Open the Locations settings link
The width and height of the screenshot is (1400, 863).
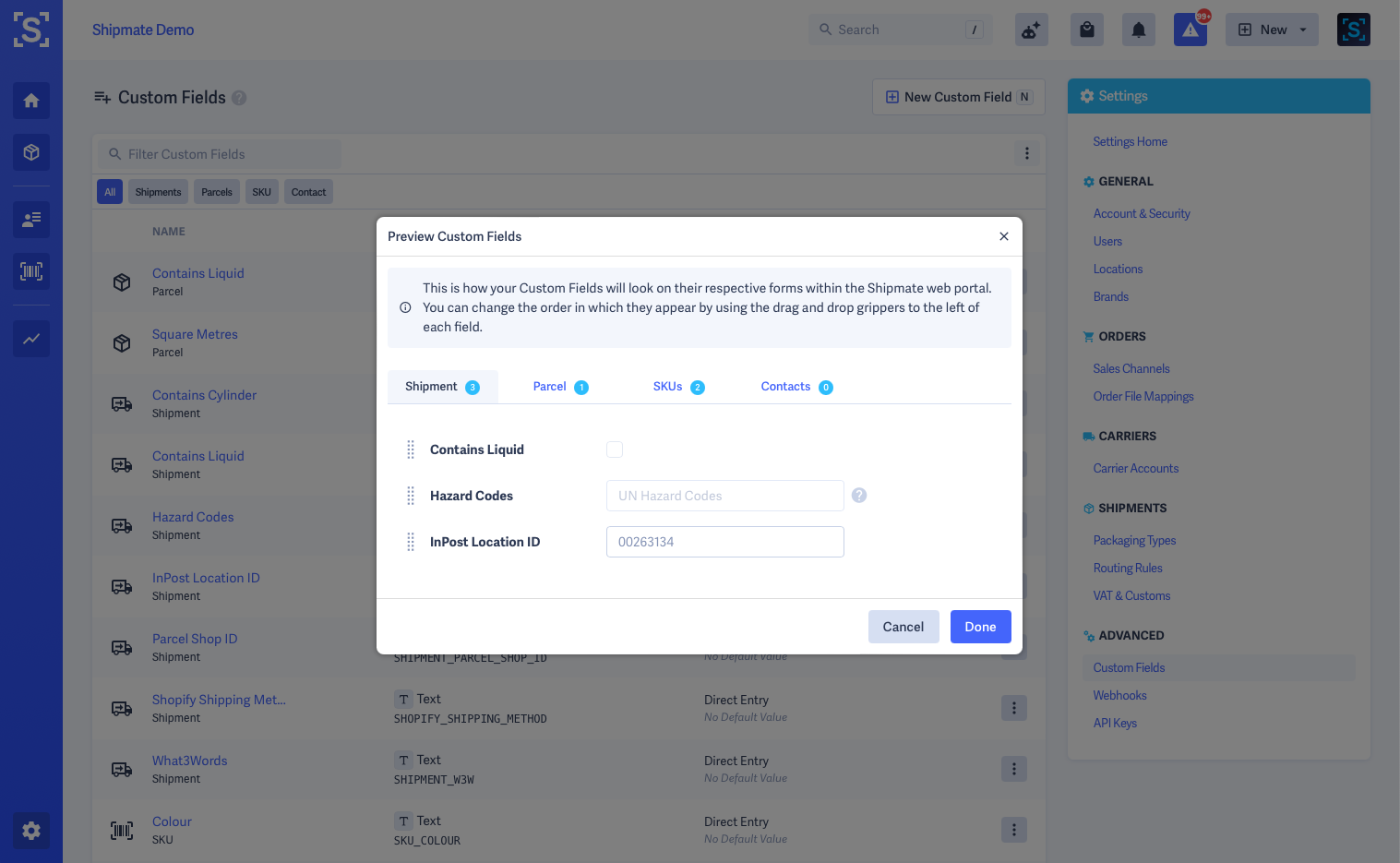(x=1118, y=269)
